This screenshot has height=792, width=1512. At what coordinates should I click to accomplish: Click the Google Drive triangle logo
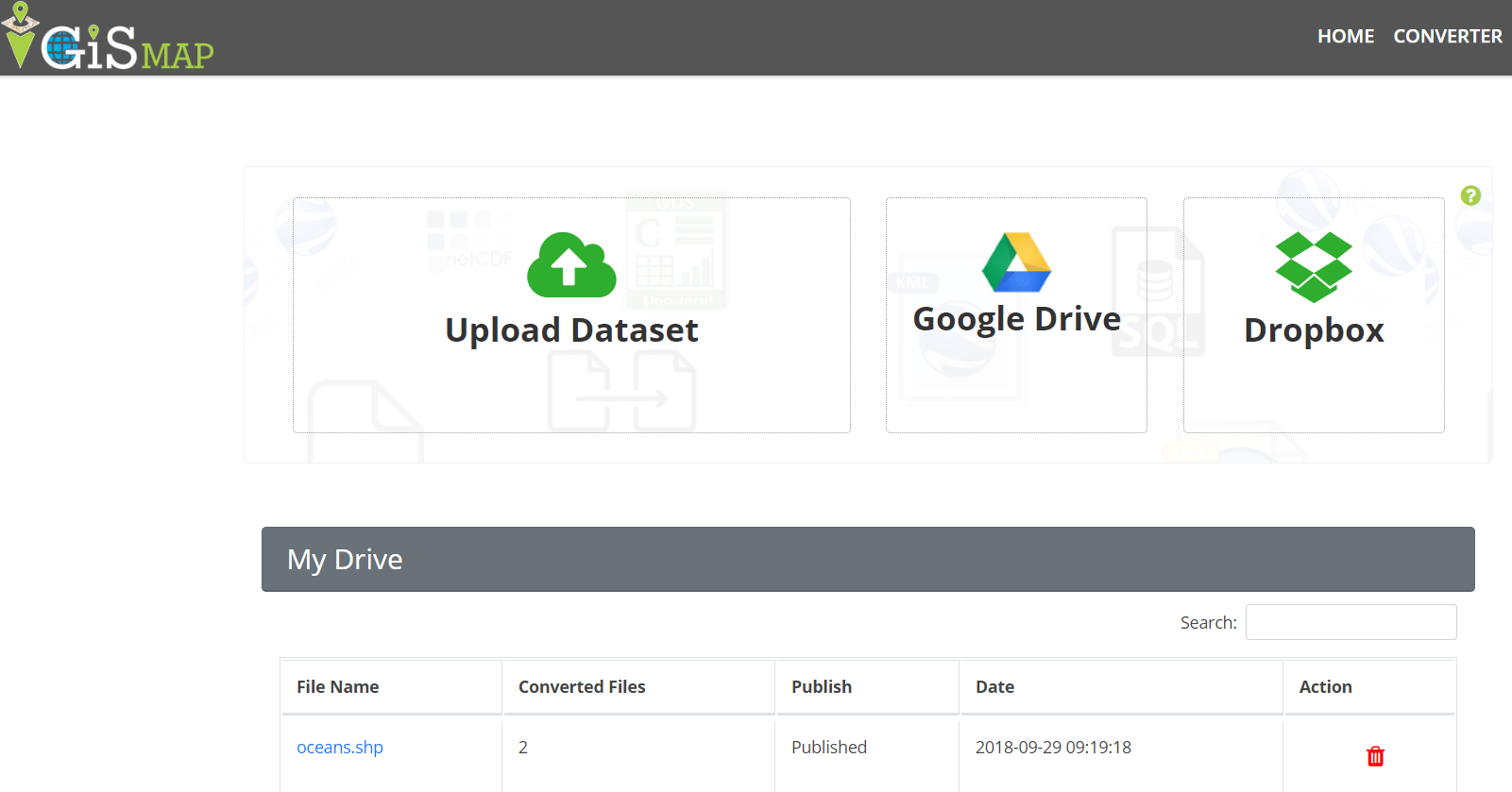[1016, 261]
